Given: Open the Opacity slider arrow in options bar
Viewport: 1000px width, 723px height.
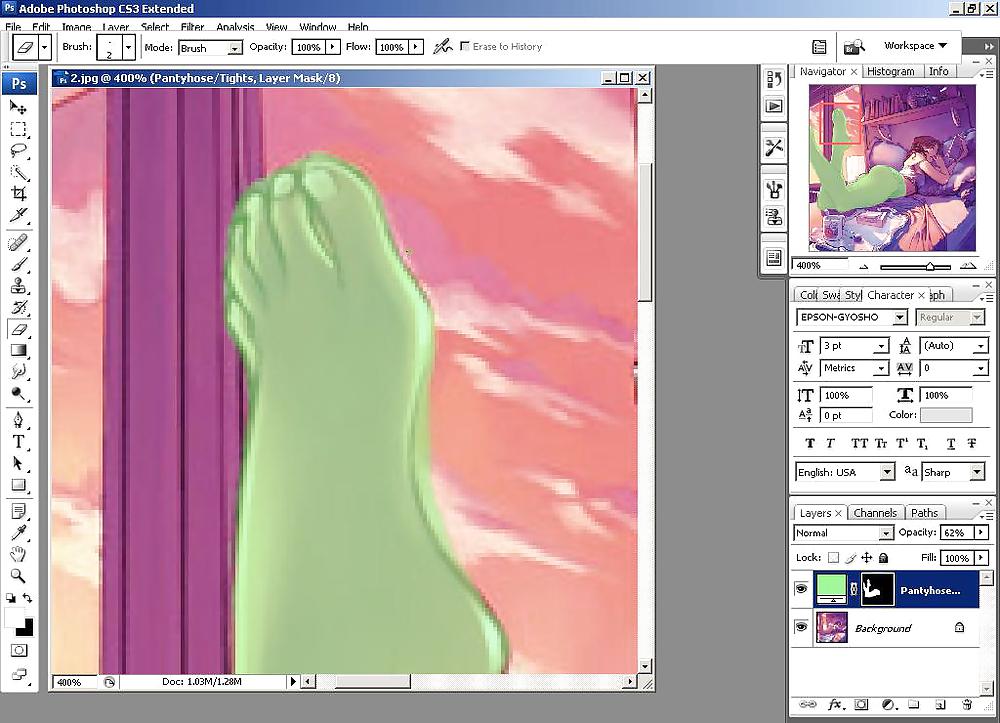Looking at the screenshot, I should 333,47.
